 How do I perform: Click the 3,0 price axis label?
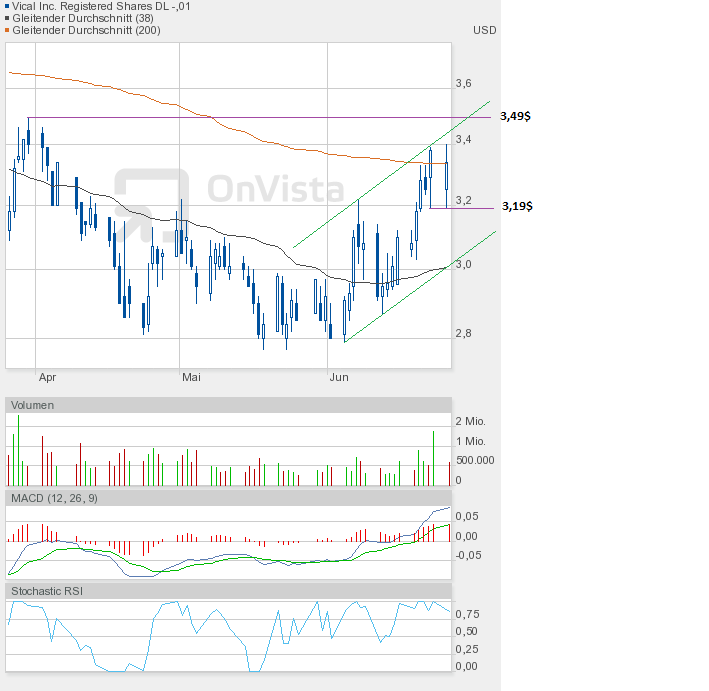click(x=463, y=264)
